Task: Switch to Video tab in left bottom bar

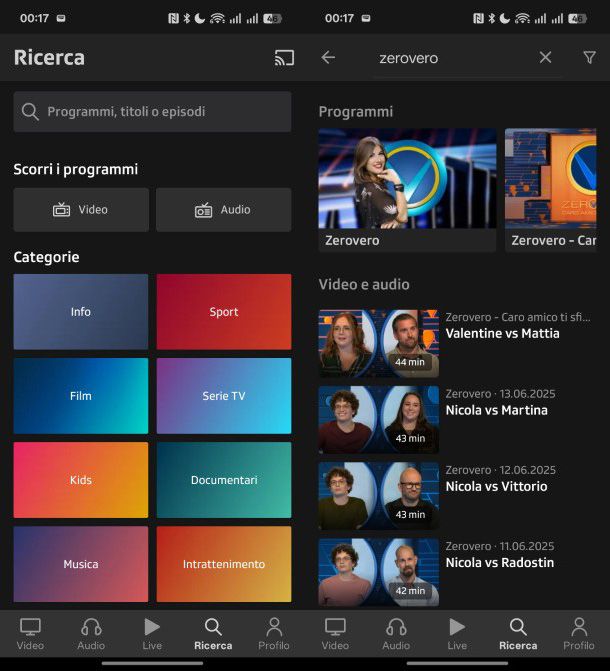Action: [30, 634]
